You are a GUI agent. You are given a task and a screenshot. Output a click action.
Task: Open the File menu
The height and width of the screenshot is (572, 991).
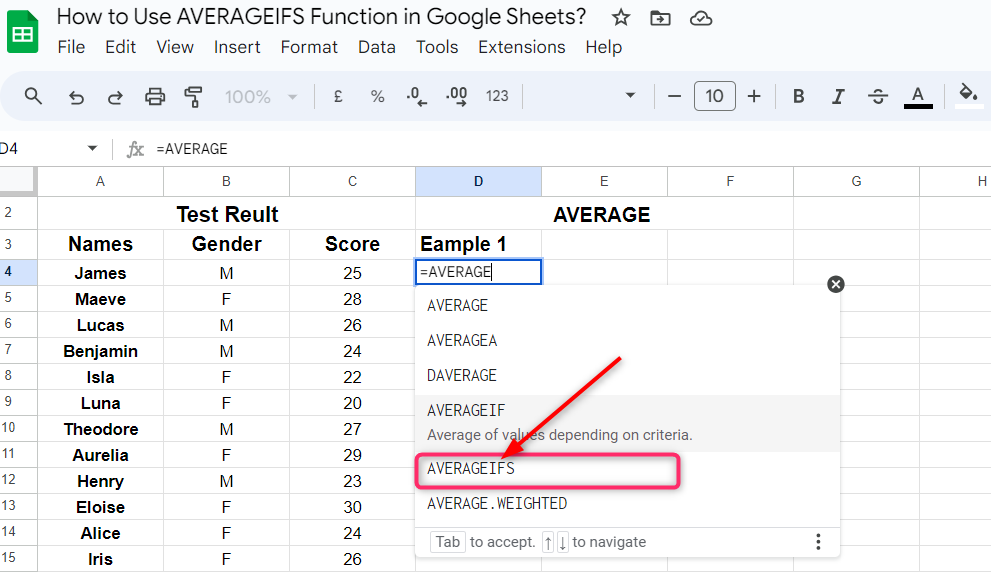point(71,47)
